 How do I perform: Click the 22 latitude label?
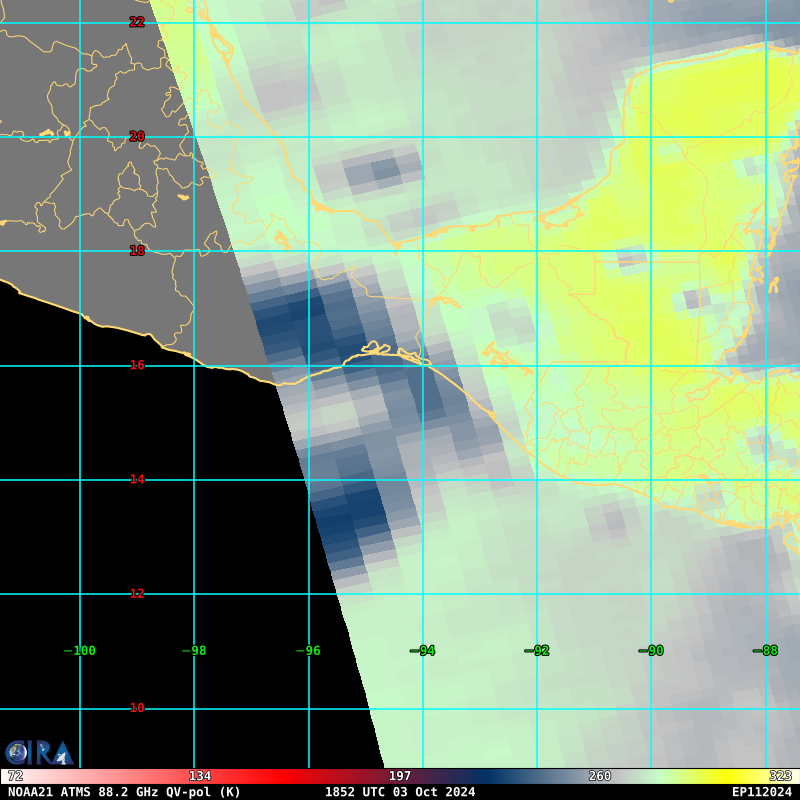pos(137,22)
